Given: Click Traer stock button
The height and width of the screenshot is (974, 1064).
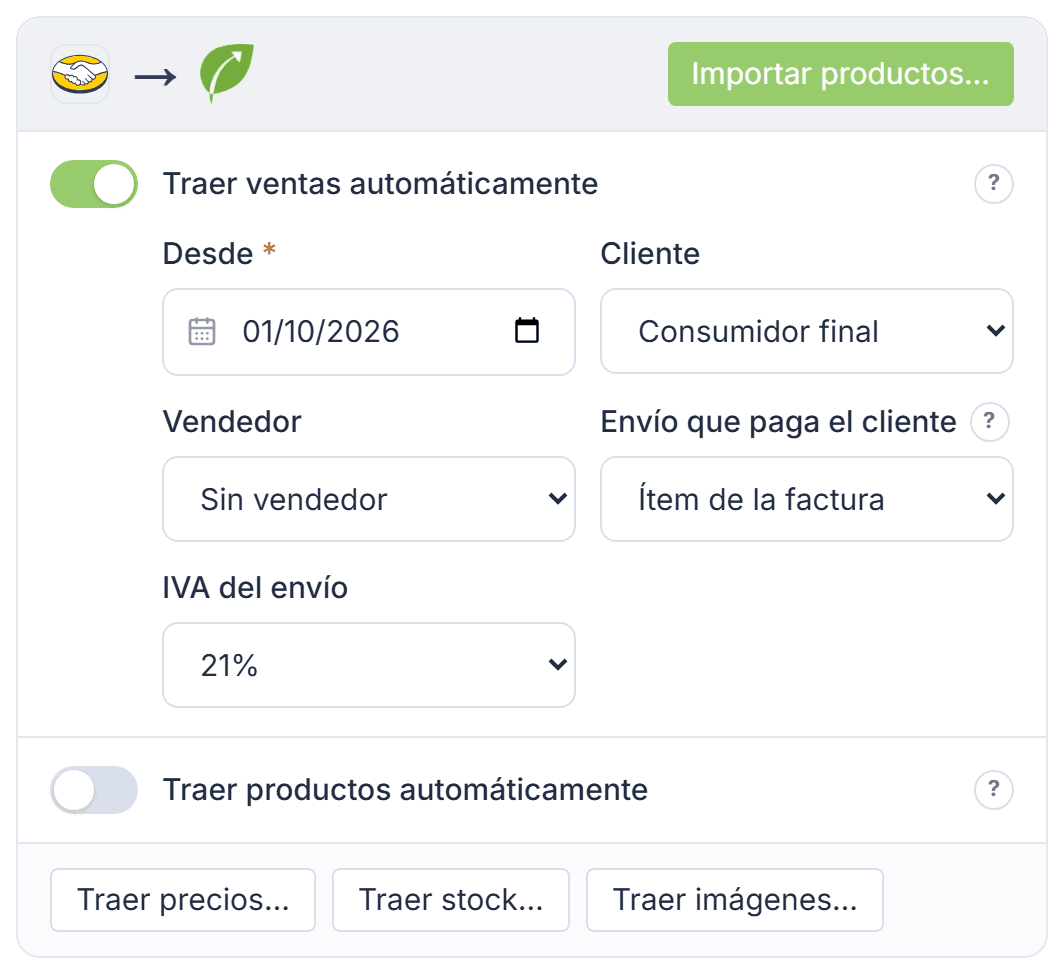Looking at the screenshot, I should 451,900.
